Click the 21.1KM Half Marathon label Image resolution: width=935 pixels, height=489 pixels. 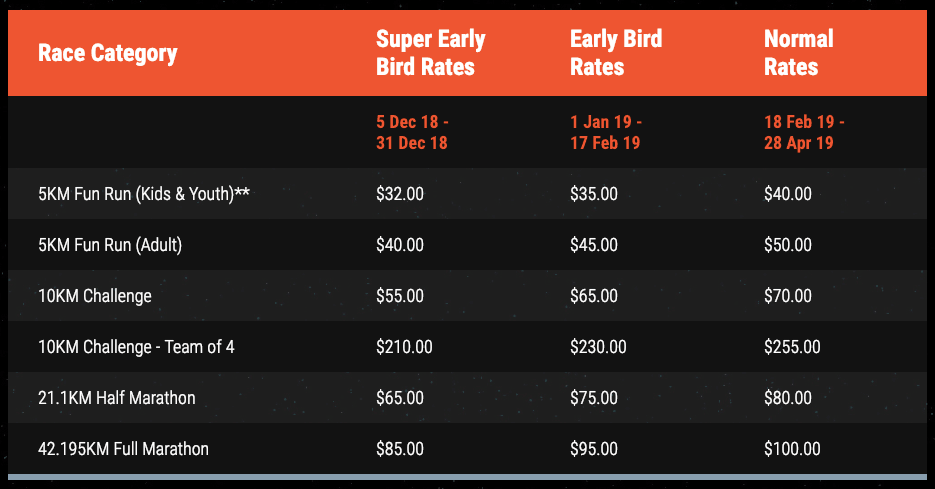[x=117, y=398]
